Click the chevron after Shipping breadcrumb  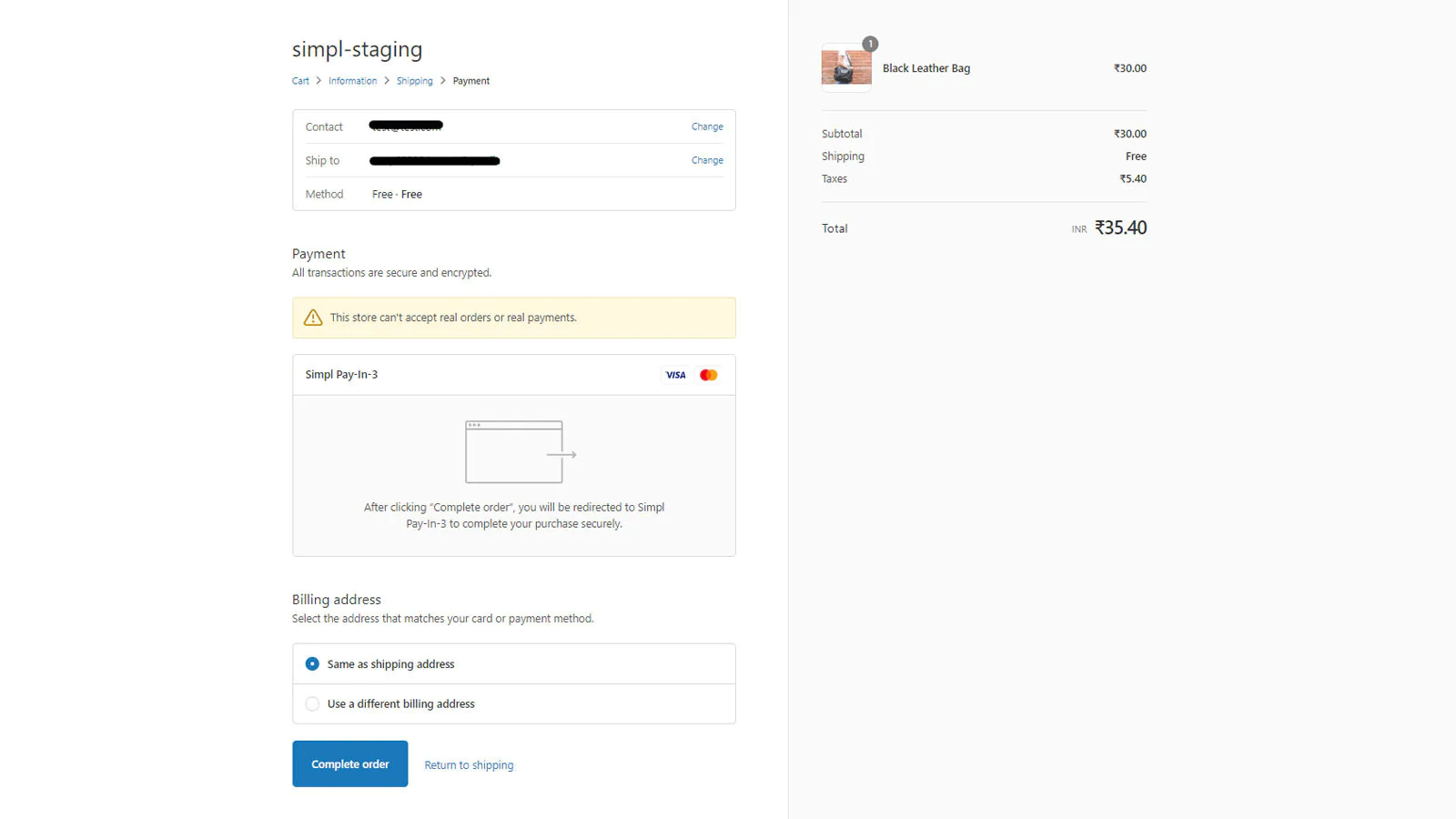(x=443, y=81)
